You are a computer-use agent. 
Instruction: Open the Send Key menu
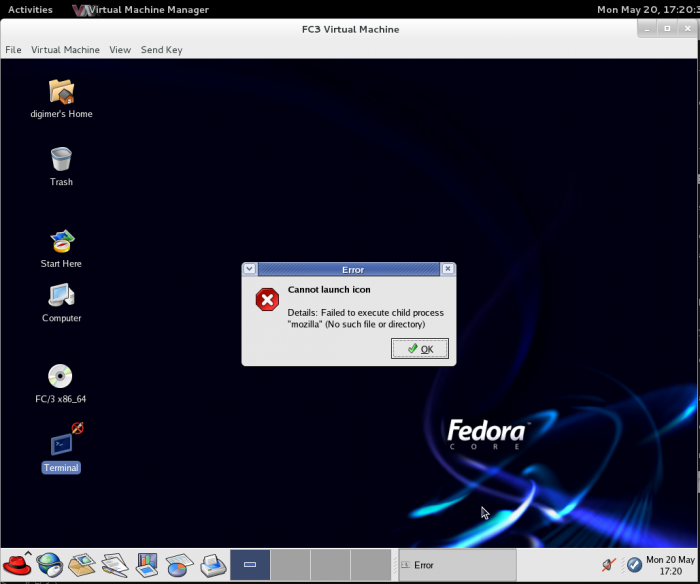pos(161,50)
